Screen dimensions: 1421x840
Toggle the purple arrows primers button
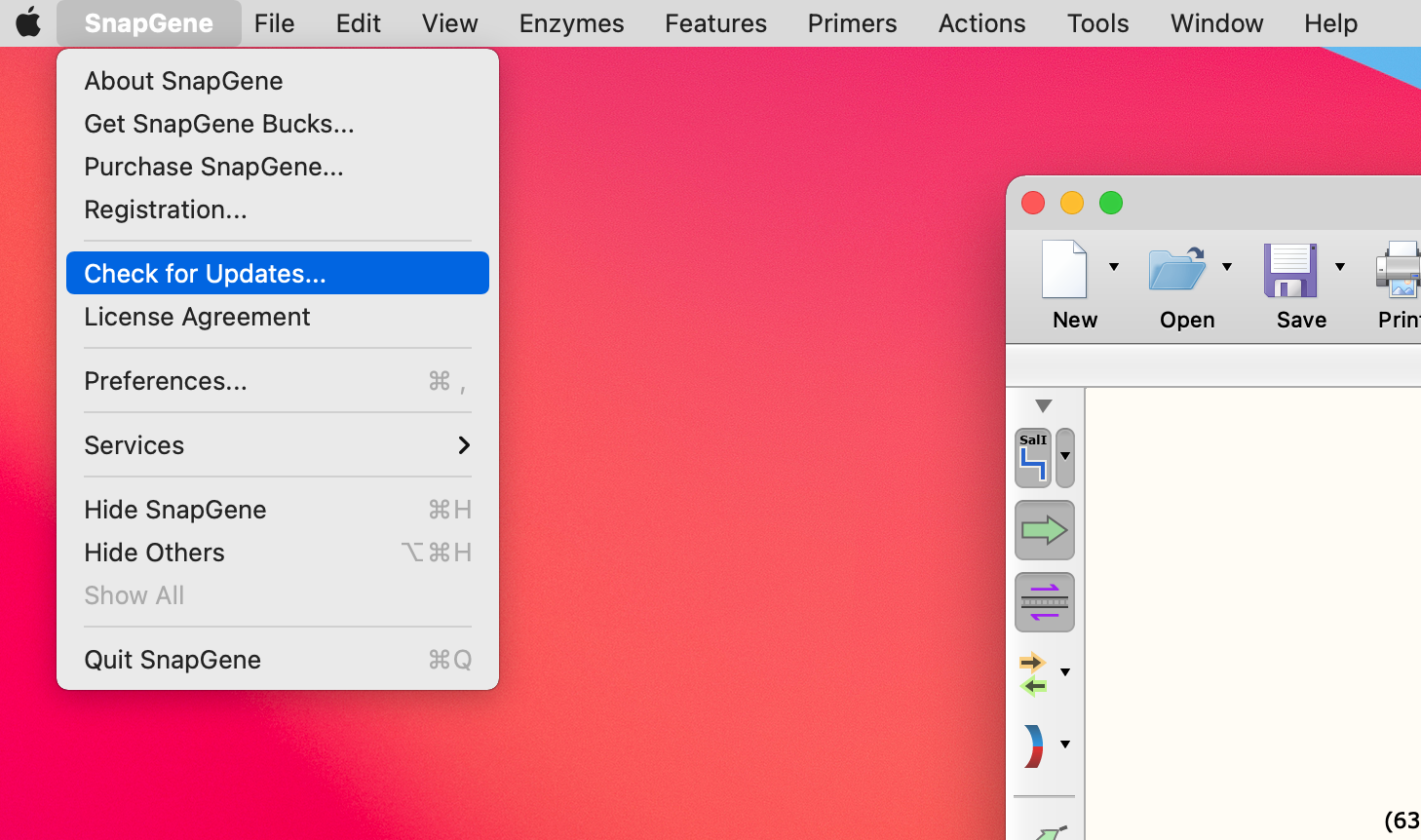pos(1044,602)
